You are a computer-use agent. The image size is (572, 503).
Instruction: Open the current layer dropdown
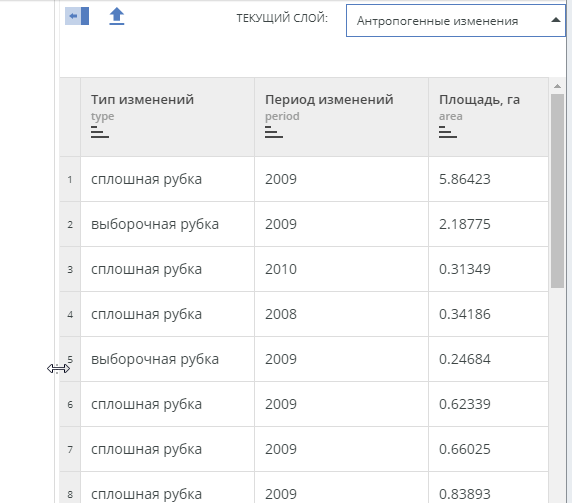tap(456, 21)
